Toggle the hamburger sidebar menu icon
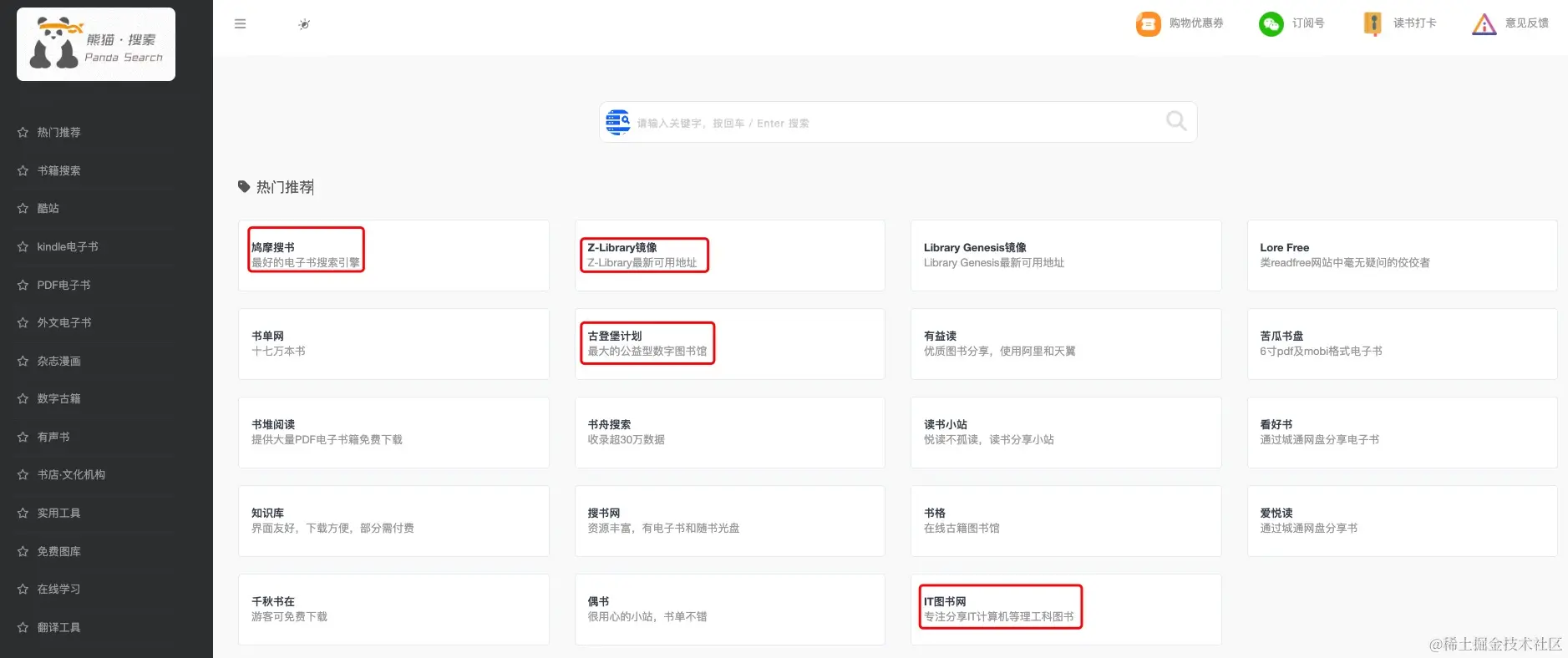The width and height of the screenshot is (1568, 658). 241,24
